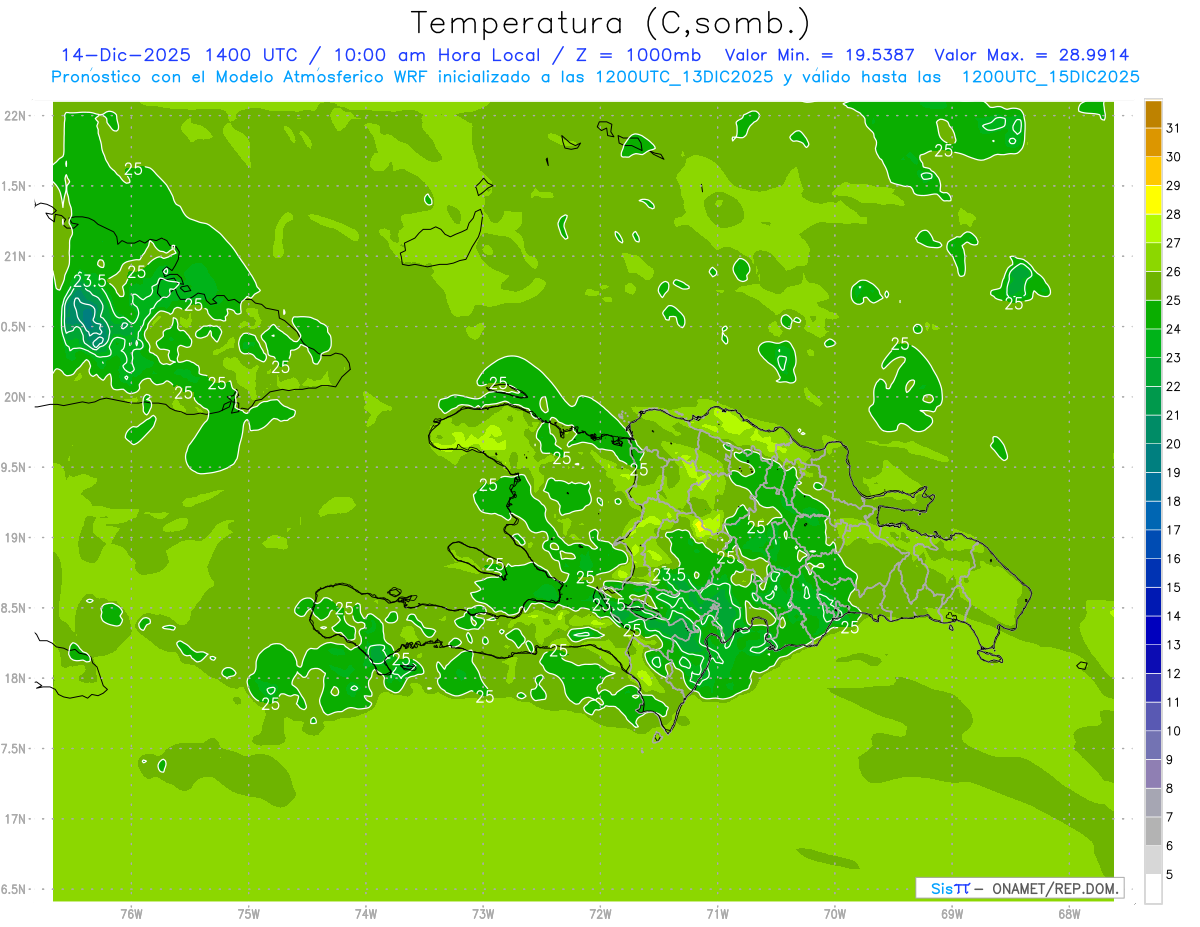Screen dimensions: 1200x927
Task: Click the 73W longitude axis label
Action: click(483, 914)
